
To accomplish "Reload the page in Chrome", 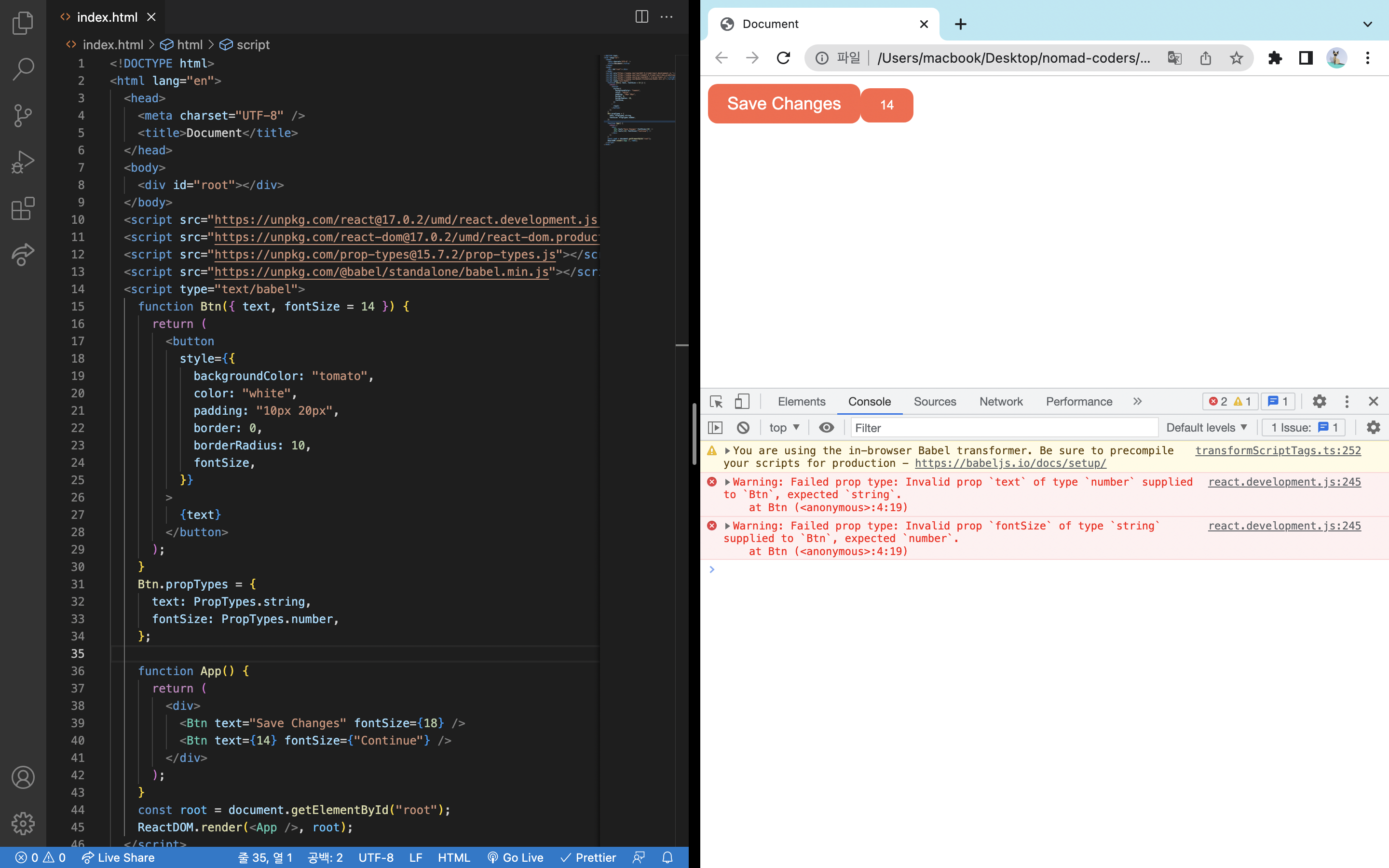I will [783, 58].
